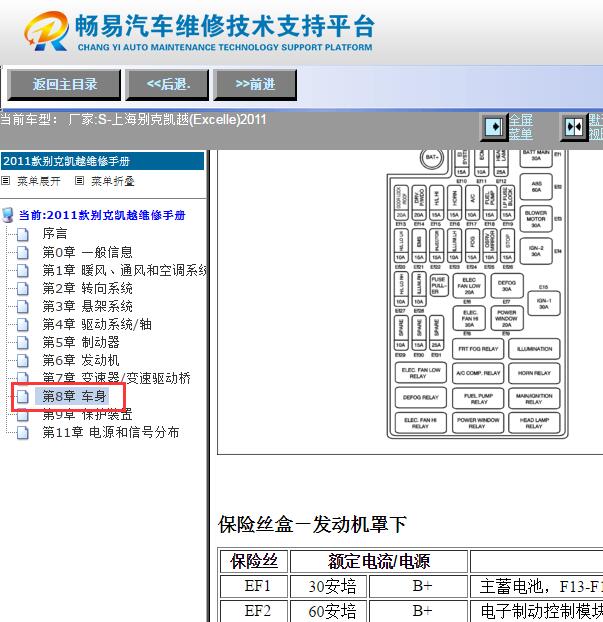This screenshot has height=622, width=603.
Task: Open 第0章 一般信息
Action: click(x=87, y=252)
